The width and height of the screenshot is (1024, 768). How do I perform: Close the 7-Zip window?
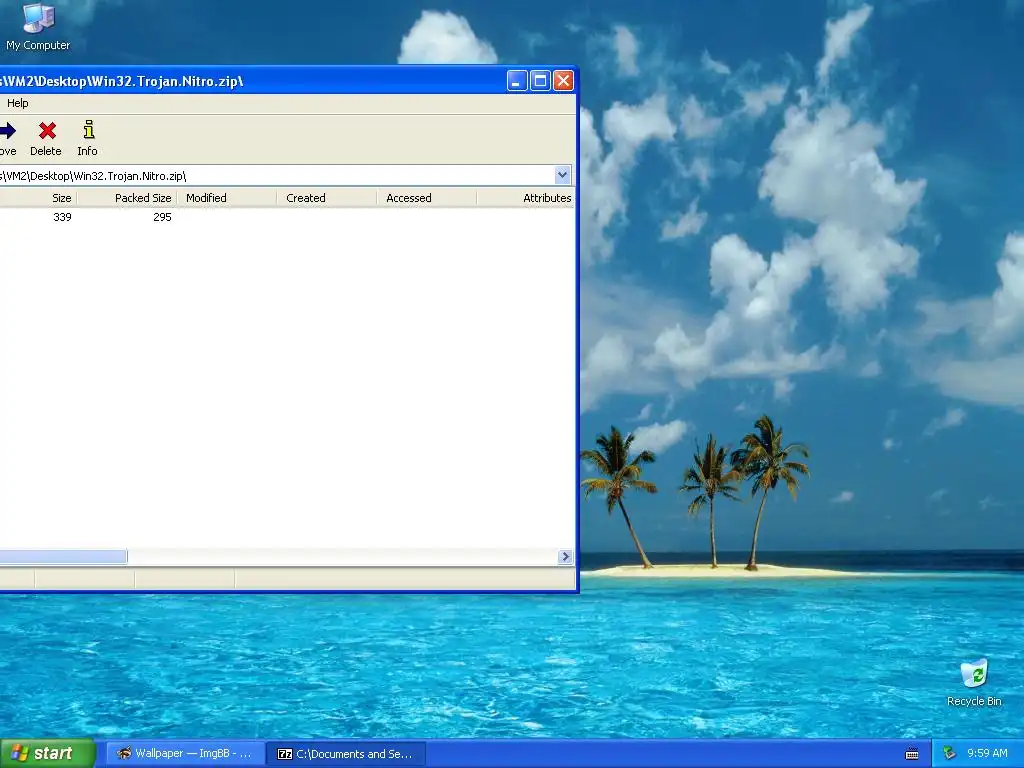point(563,81)
